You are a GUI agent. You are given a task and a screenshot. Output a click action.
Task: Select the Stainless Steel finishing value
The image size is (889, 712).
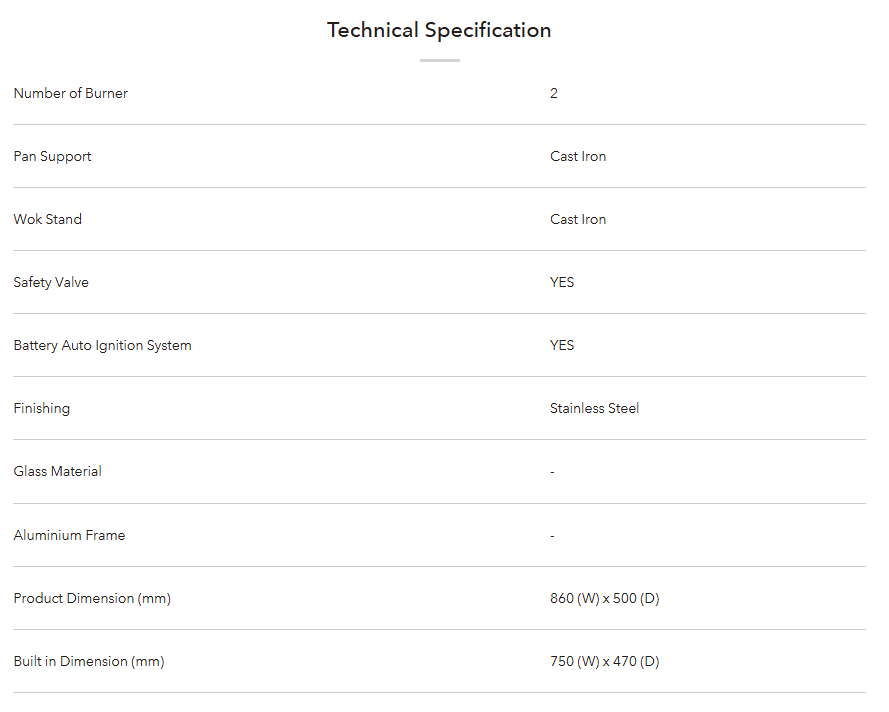click(594, 408)
